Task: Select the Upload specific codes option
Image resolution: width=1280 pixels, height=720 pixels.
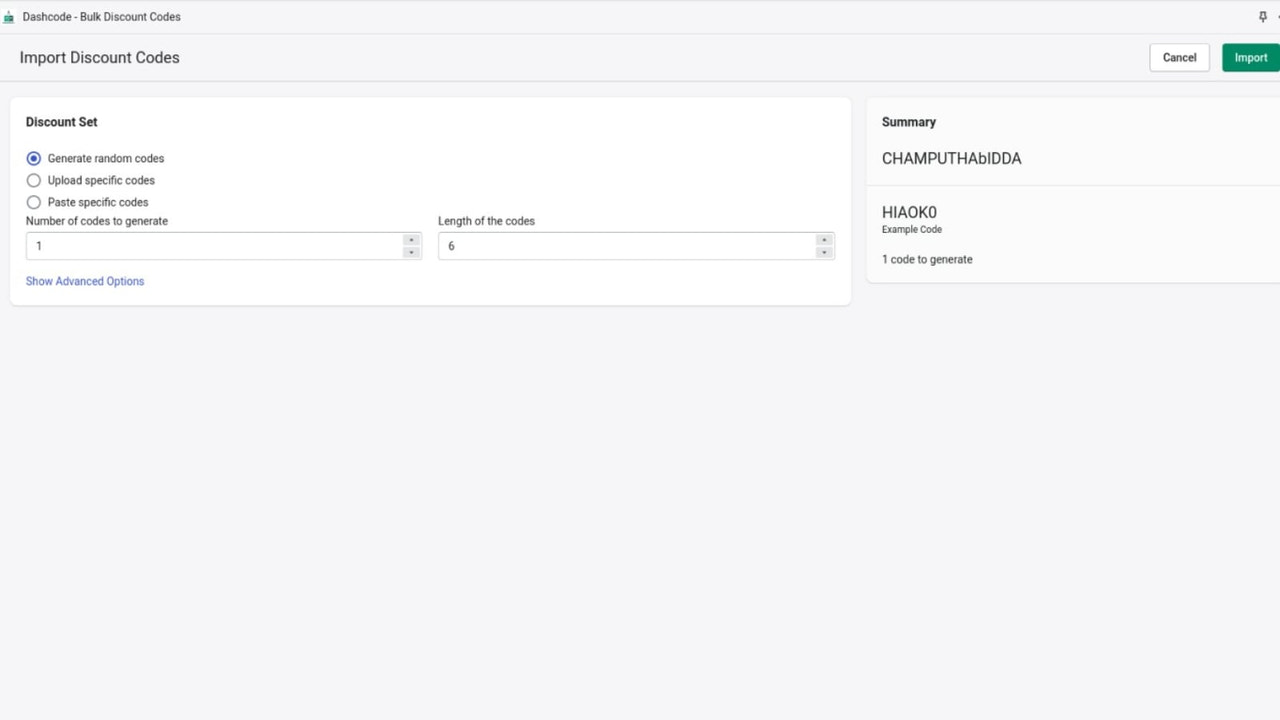Action: point(34,180)
